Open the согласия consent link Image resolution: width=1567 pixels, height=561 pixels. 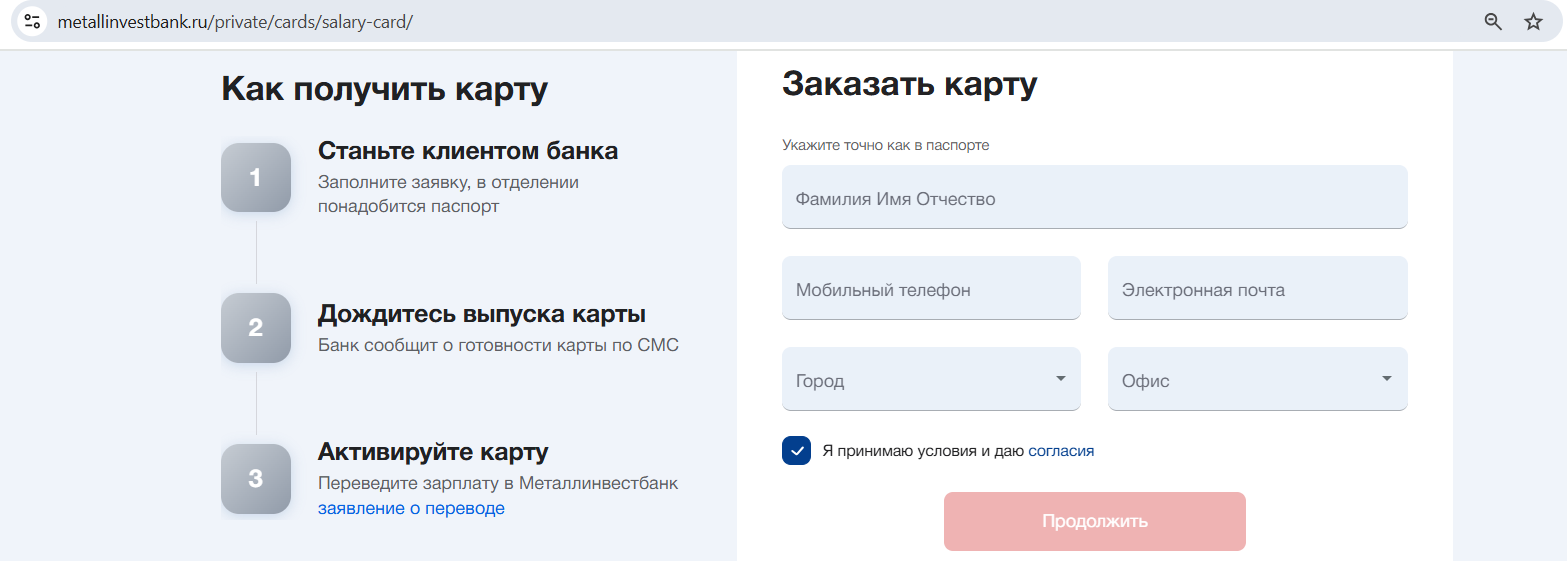coord(1061,451)
